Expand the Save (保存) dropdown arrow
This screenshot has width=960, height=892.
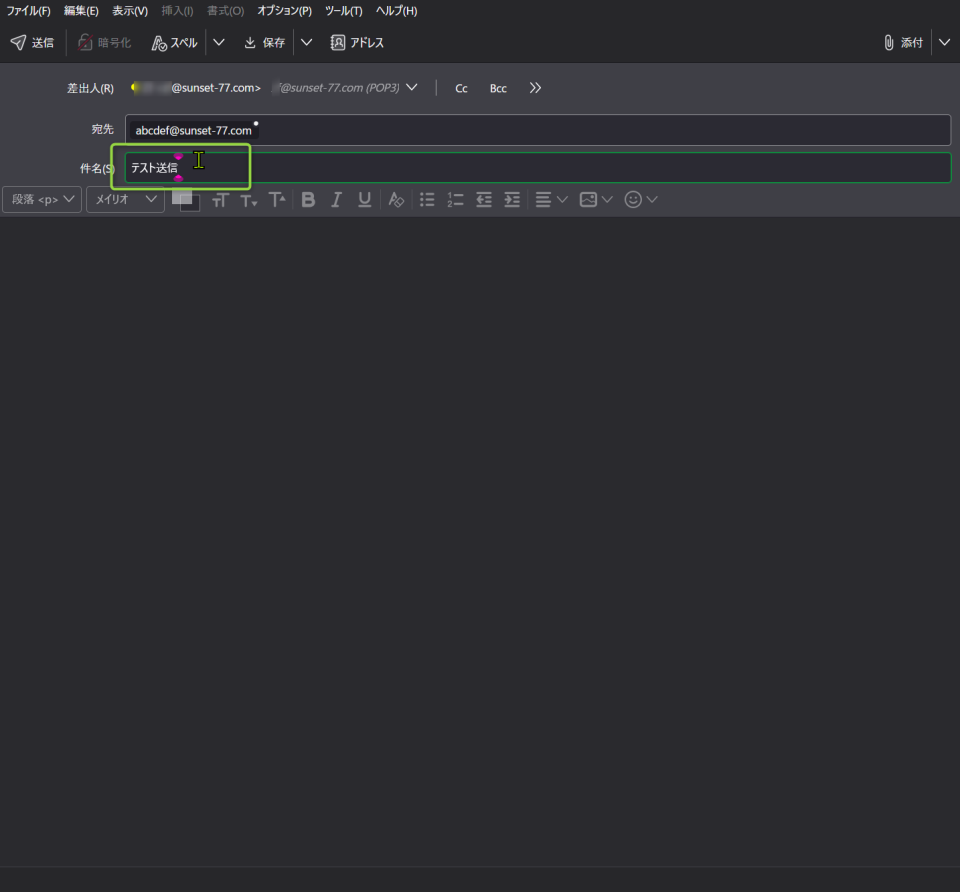pyautogui.click(x=307, y=43)
